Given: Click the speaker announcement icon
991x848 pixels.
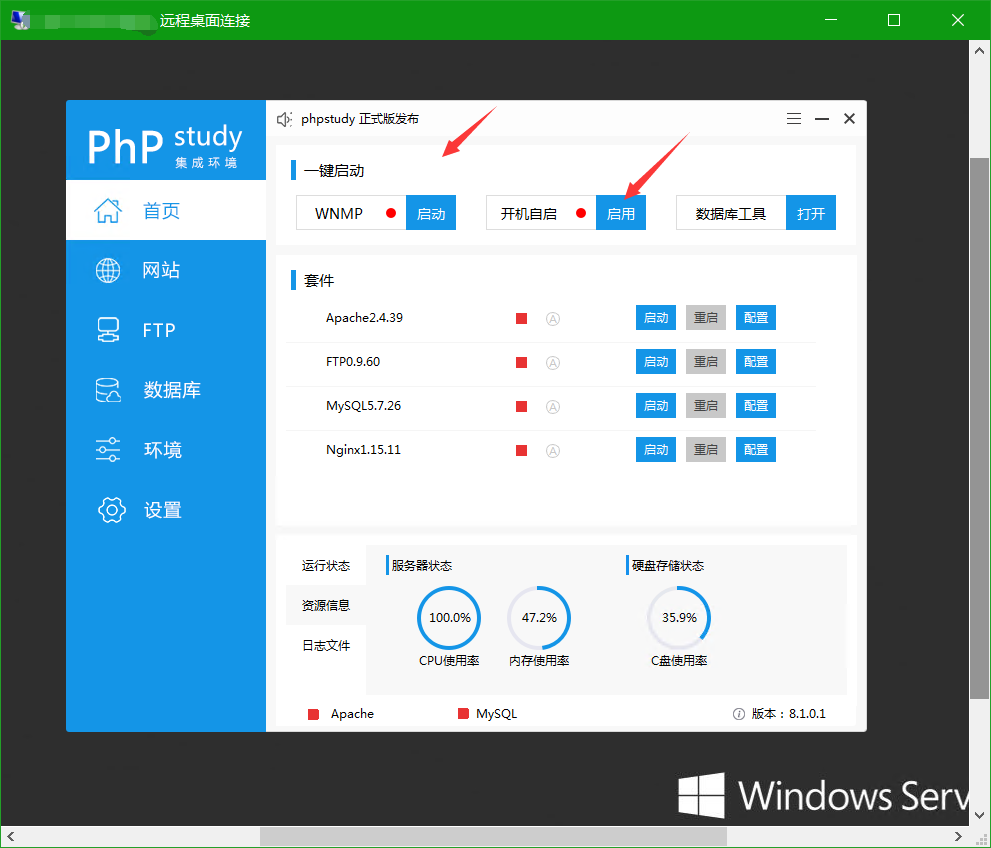Looking at the screenshot, I should point(284,119).
